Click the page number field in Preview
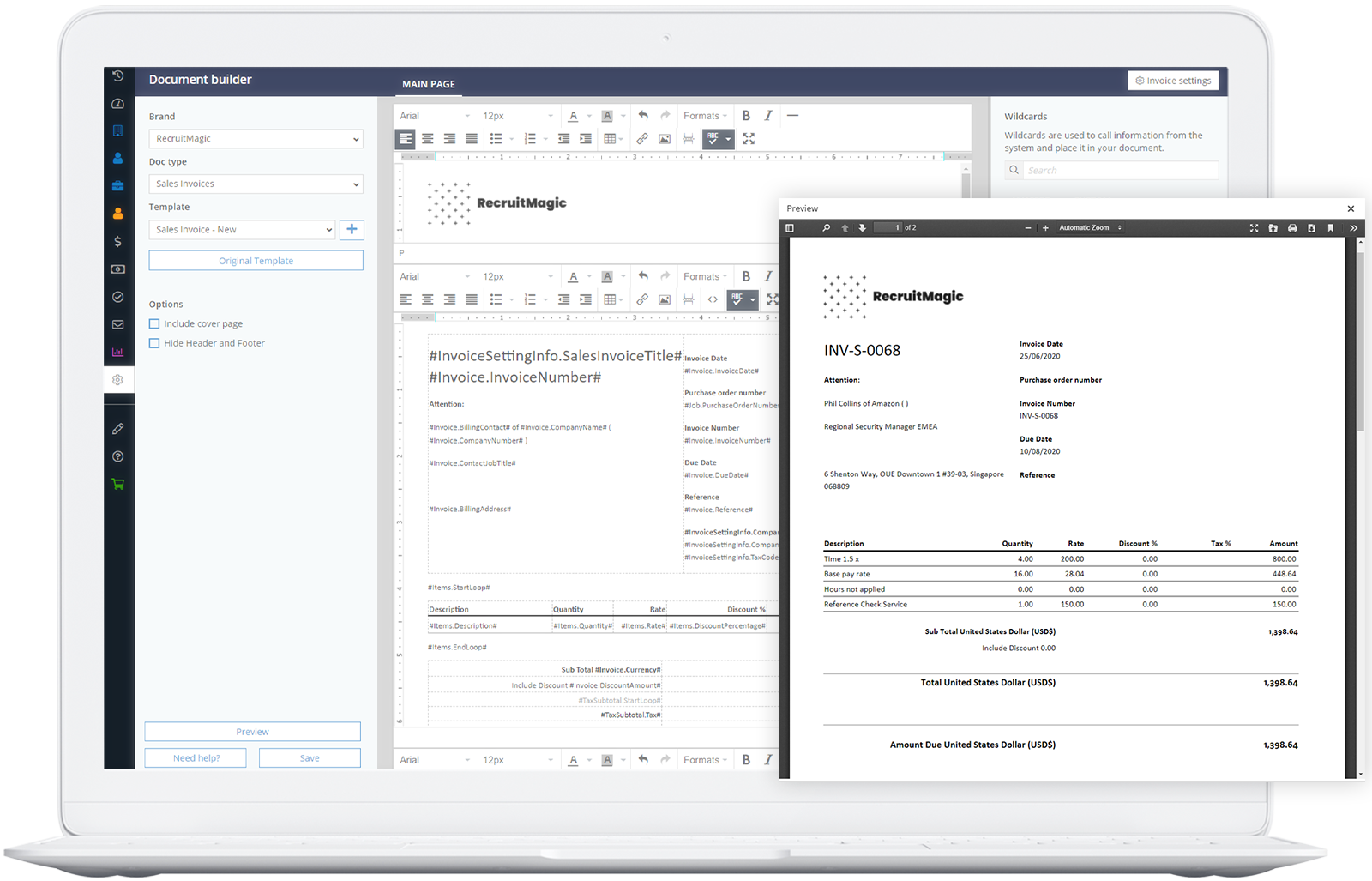This screenshot has width=1372, height=881. 888,228
